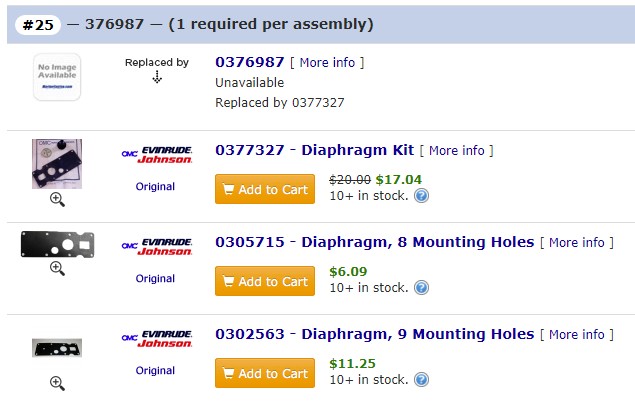Click Evinrude Johnson logo for 0302563
Screen dimensions: 635x401
[x=157, y=339]
